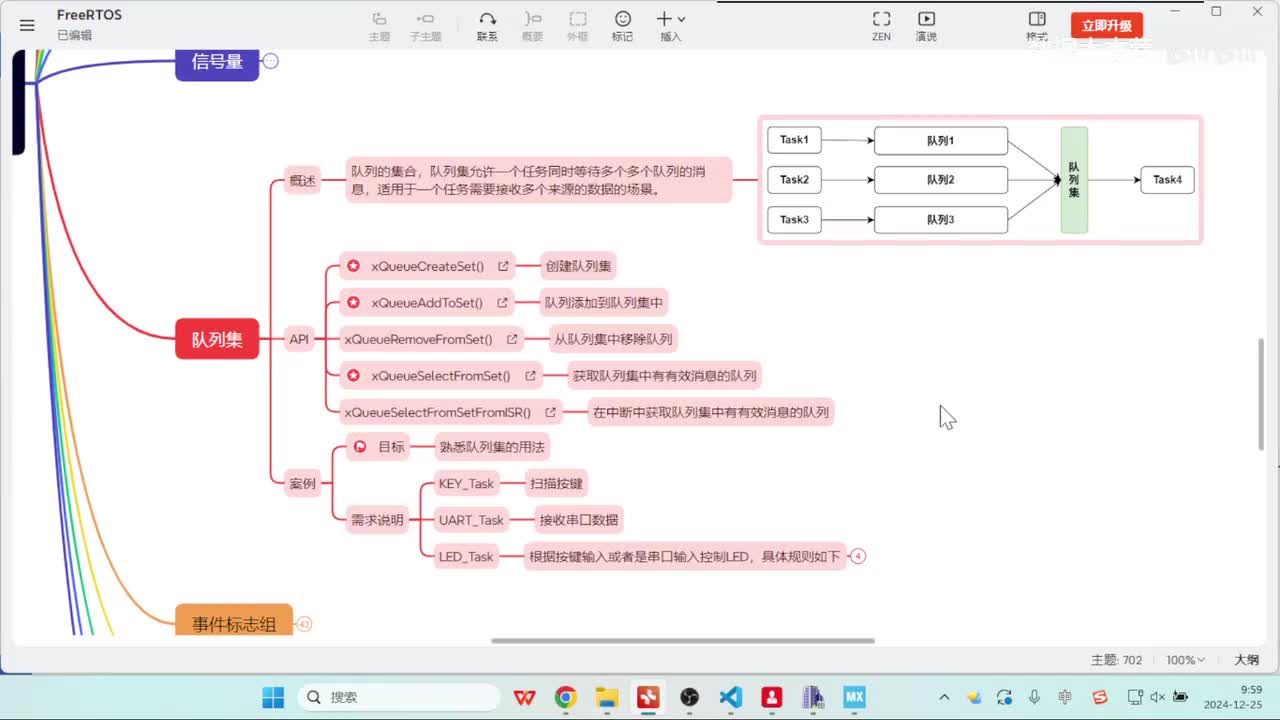Open Visual Studio Code from taskbar

(x=731, y=697)
